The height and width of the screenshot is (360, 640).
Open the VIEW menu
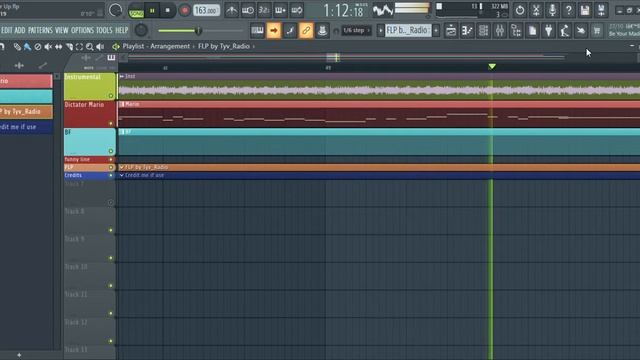pyautogui.click(x=62, y=30)
